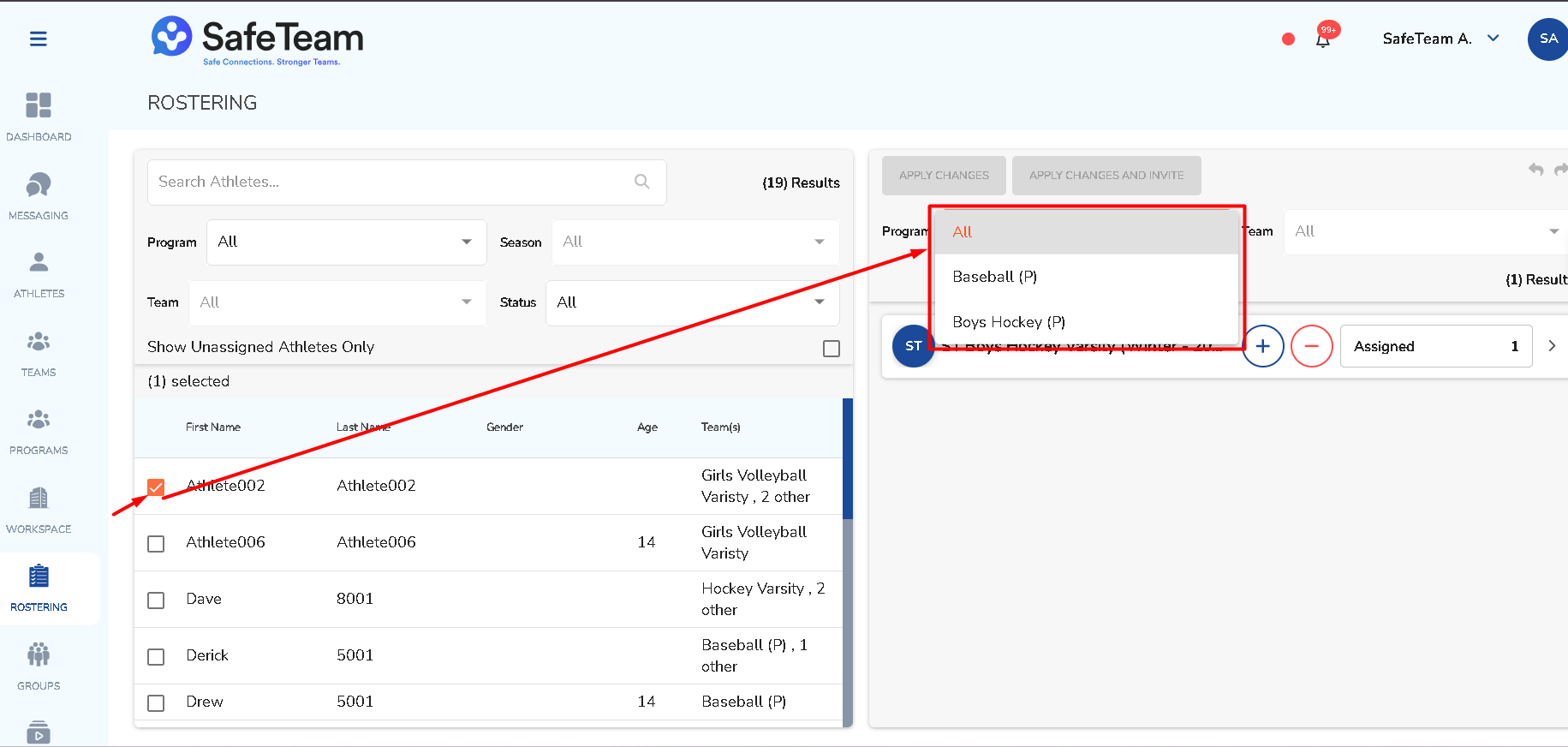Expand team row chevron arrow

tap(1552, 346)
